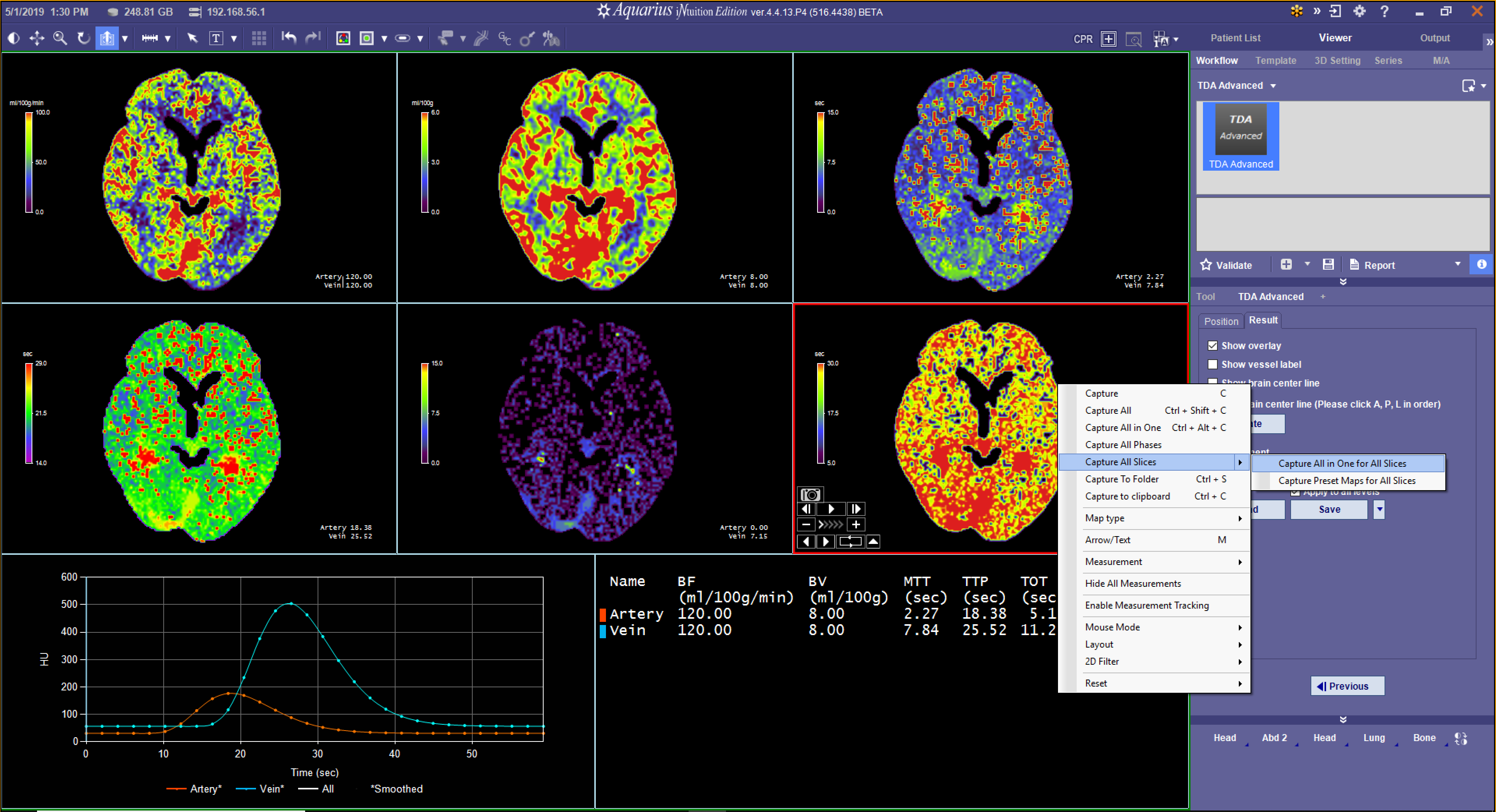1496x812 pixels.
Task: Click the MTT color scale bar
Action: 821,162
